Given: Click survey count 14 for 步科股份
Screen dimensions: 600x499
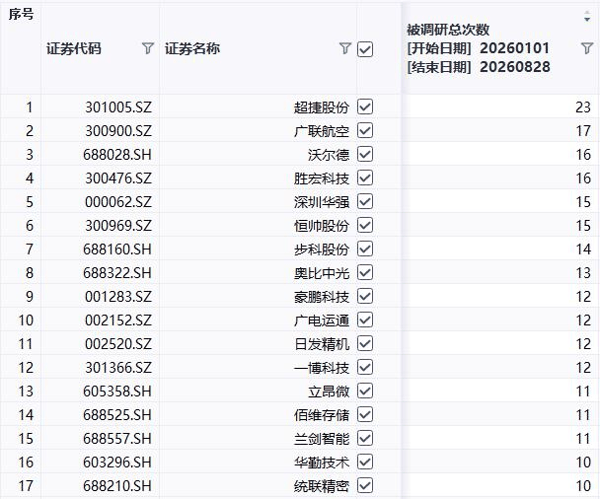Looking at the screenshot, I should 583,250.
